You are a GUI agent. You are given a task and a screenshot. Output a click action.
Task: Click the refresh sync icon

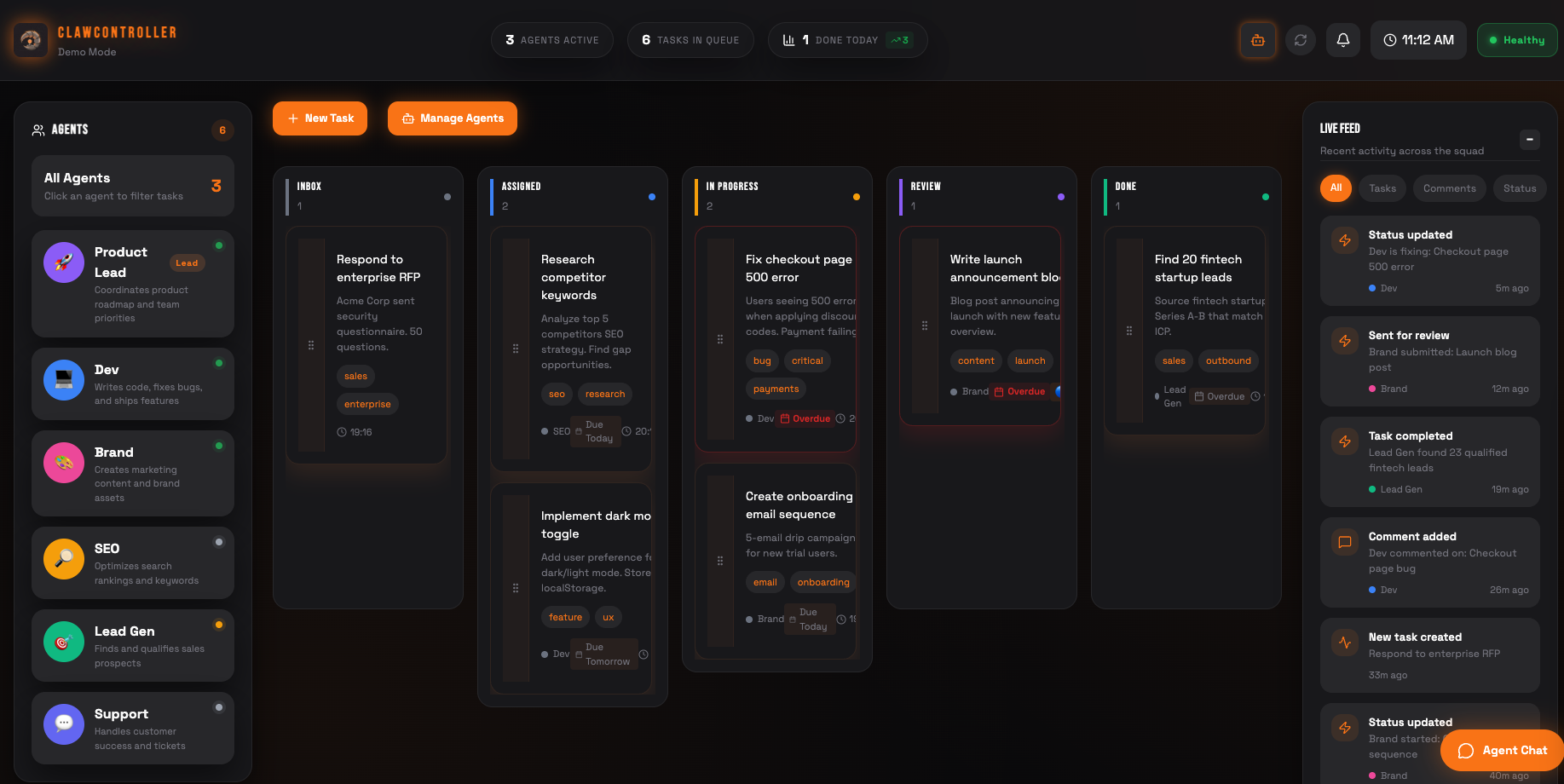(x=1301, y=39)
